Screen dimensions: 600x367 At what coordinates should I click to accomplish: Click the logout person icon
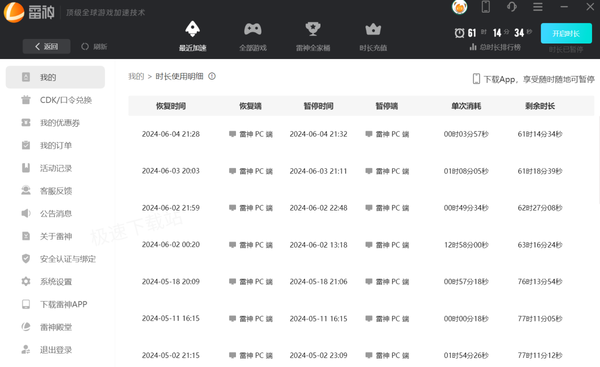point(26,349)
